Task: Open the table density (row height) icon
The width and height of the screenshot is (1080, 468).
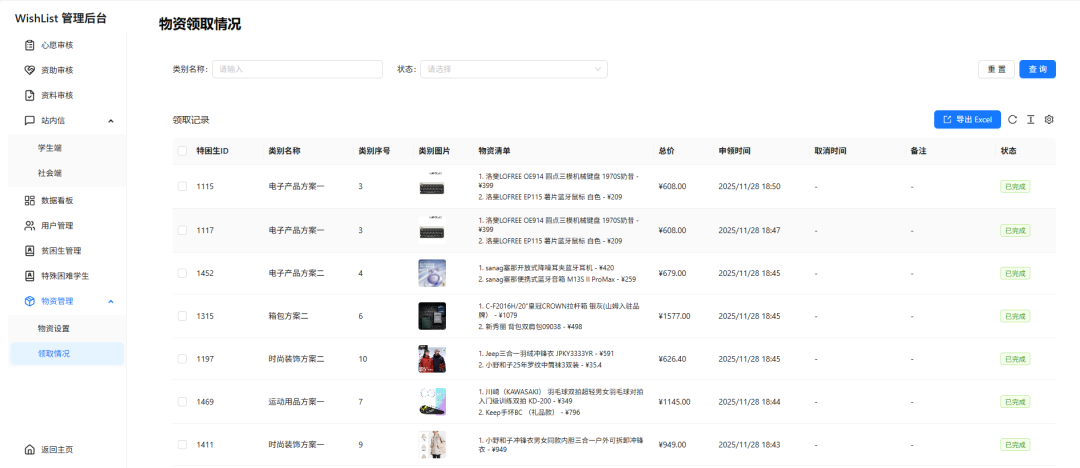Action: point(1030,120)
